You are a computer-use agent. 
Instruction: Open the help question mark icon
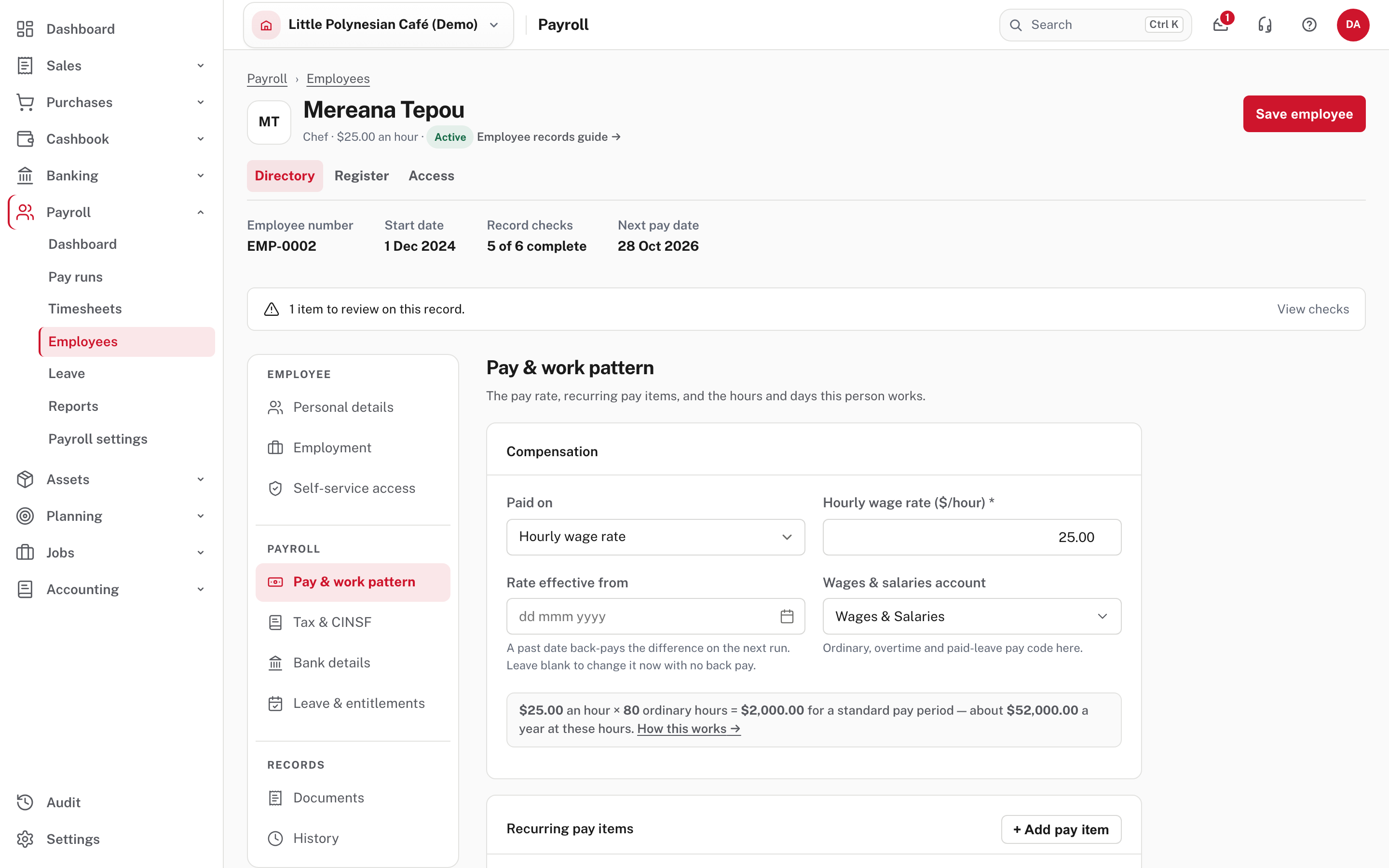coord(1308,25)
